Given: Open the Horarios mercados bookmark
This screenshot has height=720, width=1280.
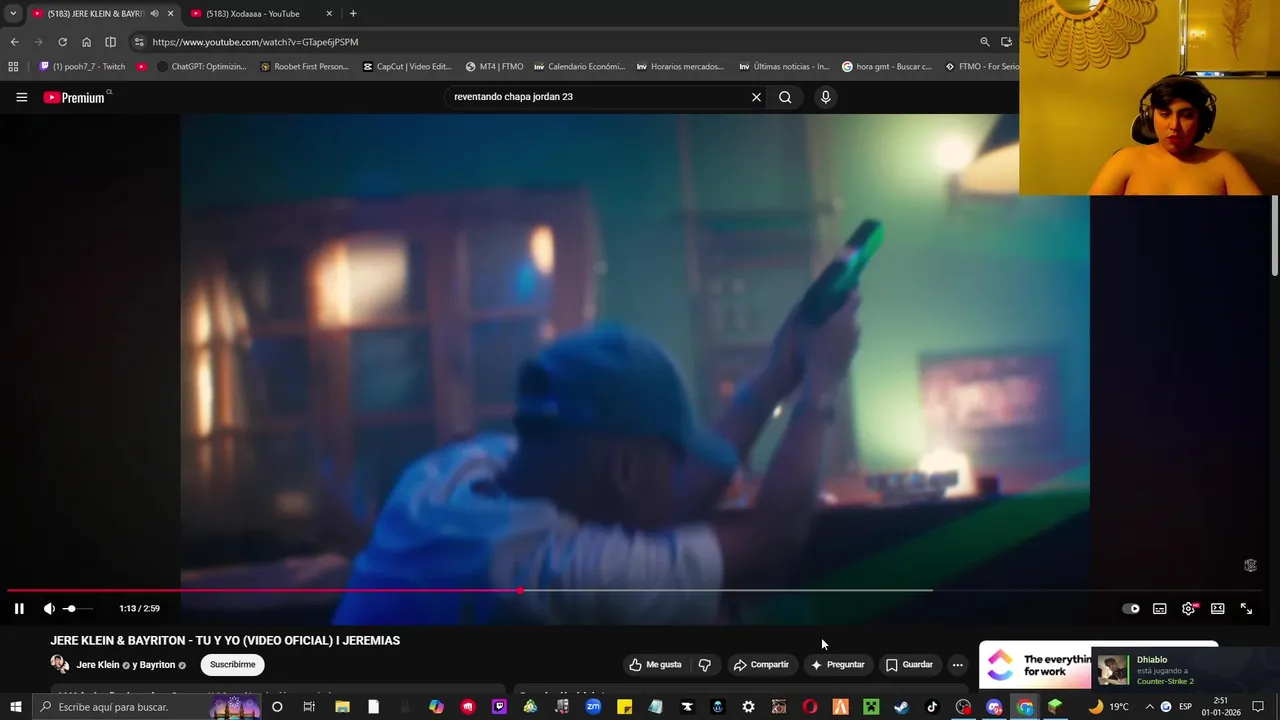Looking at the screenshot, I should pos(680,67).
